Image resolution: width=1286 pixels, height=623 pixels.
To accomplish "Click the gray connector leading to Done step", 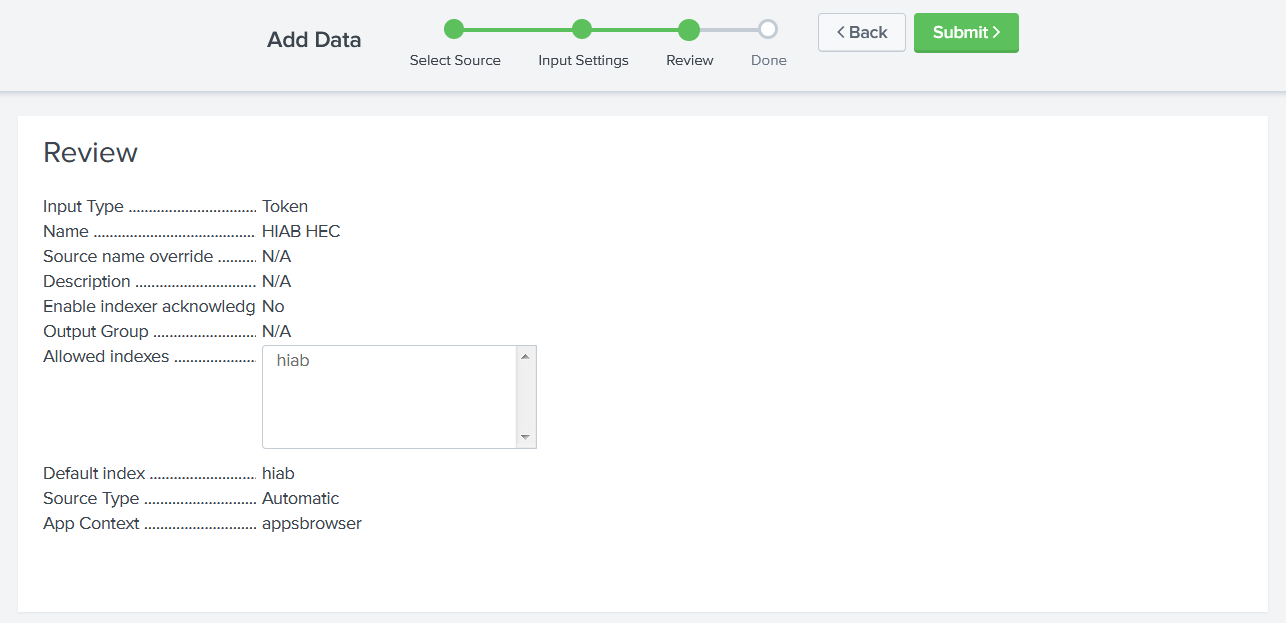I will click(x=729, y=29).
